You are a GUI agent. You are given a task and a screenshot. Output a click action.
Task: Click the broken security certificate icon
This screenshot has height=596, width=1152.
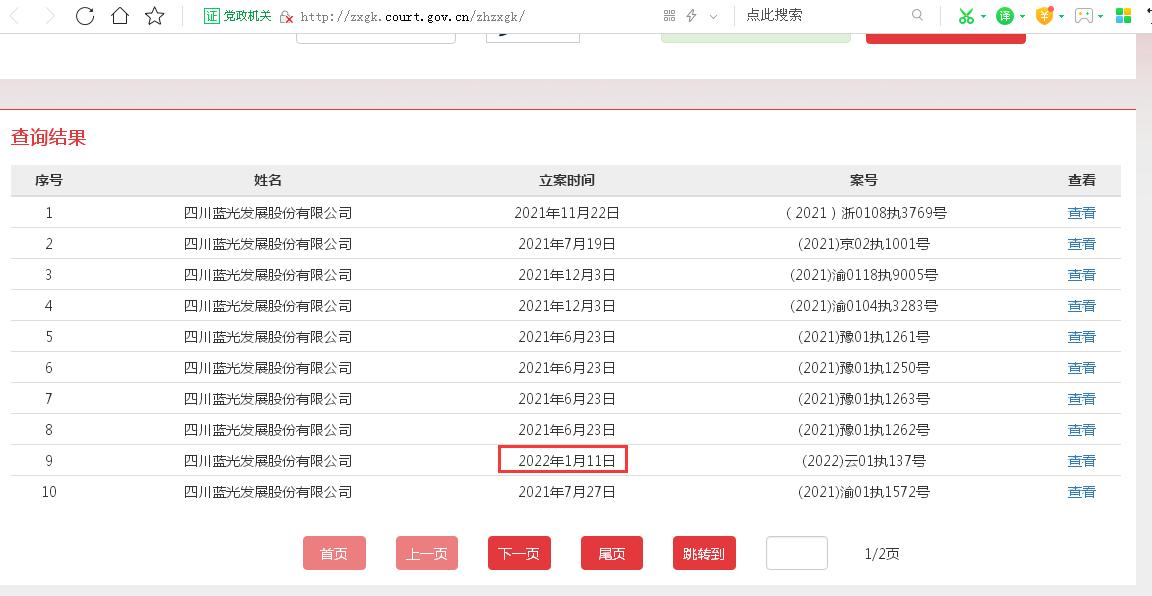point(284,15)
